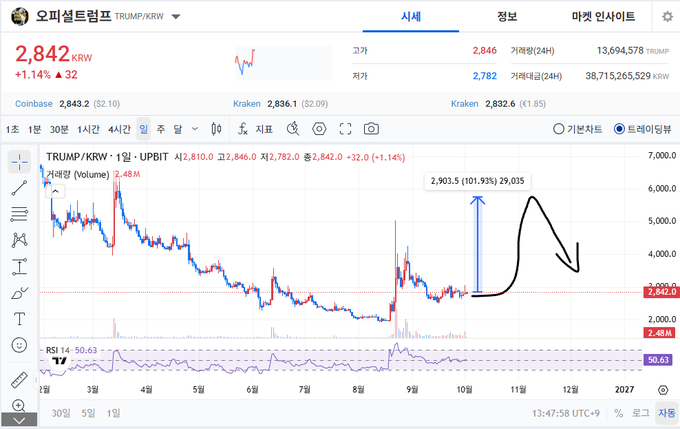680x429 pixels.
Task: Select the brush drawing tool
Action: pyautogui.click(x=19, y=293)
